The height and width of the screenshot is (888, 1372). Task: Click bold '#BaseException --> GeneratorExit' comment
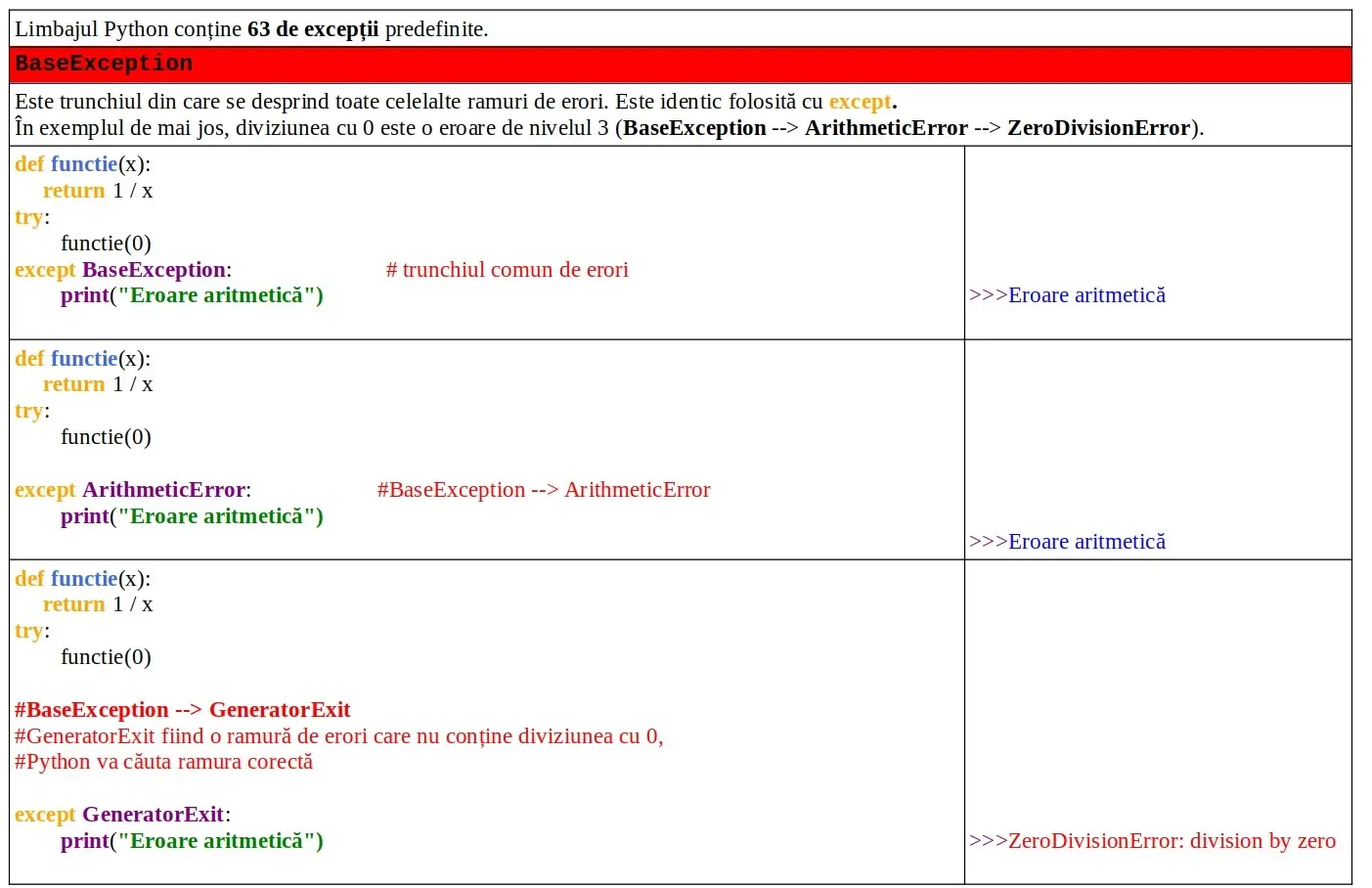pos(182,710)
